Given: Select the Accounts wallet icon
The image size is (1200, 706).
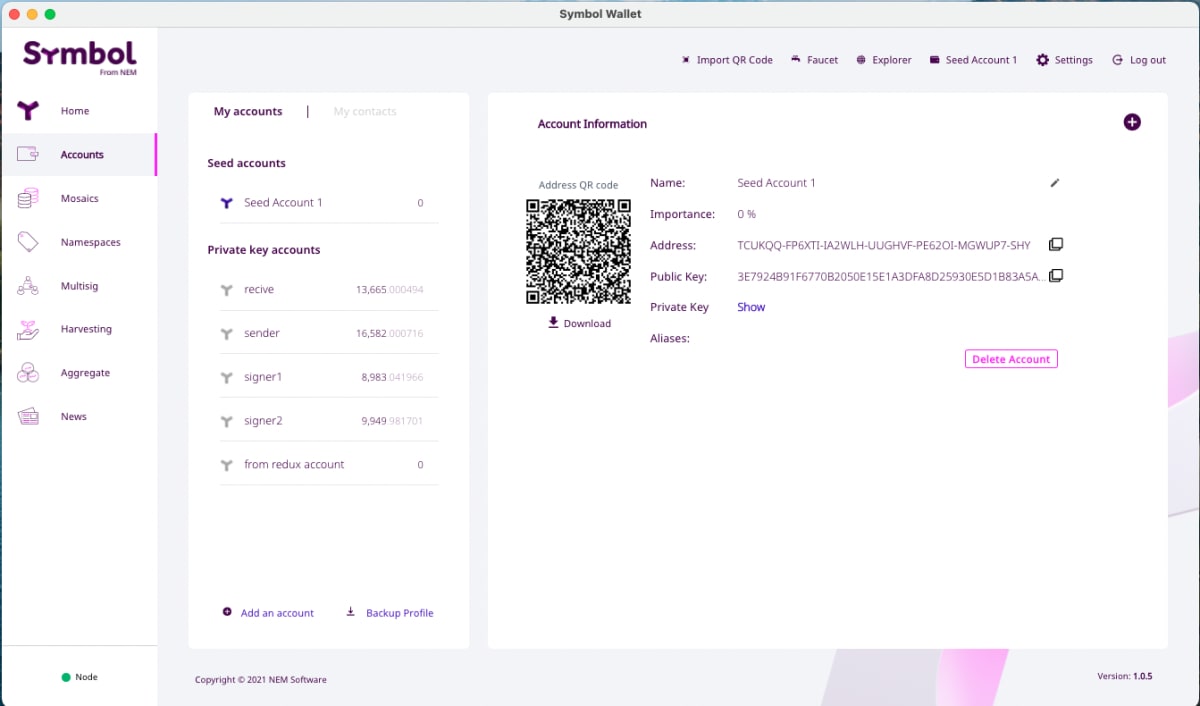Looking at the screenshot, I should (x=28, y=155).
